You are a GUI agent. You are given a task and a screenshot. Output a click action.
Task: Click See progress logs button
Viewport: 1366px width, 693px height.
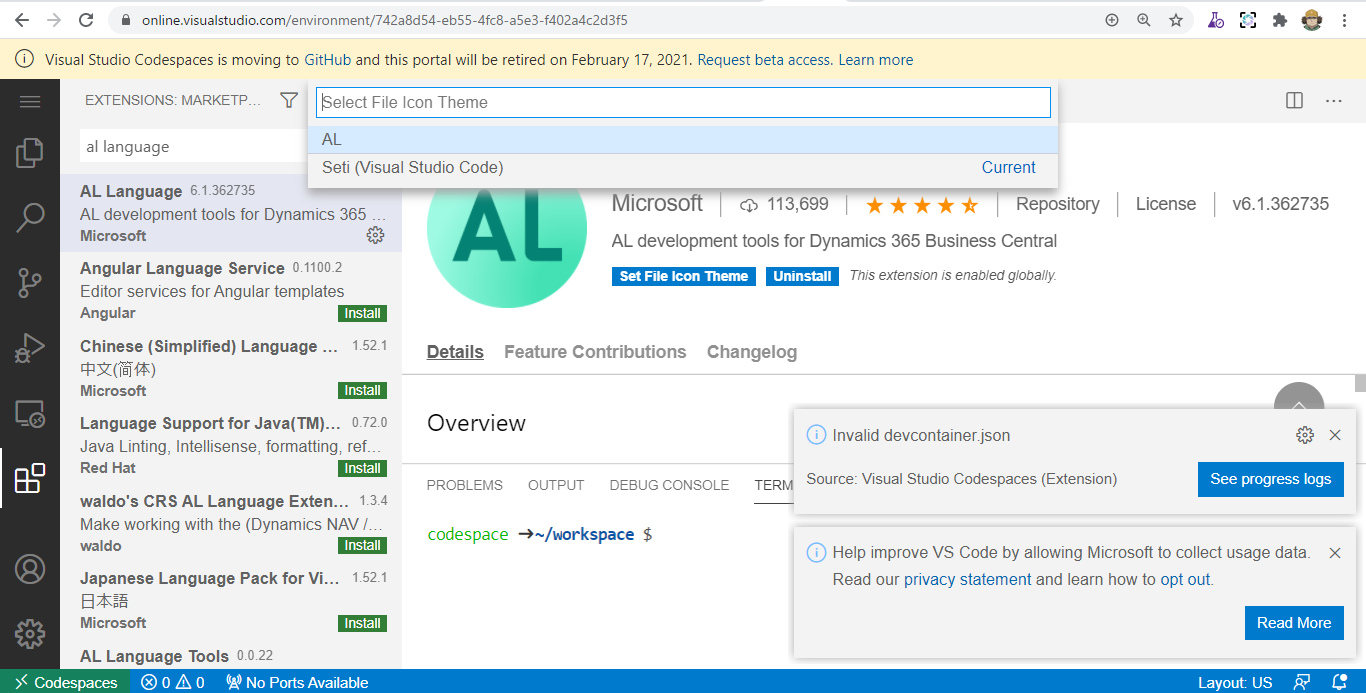point(1270,479)
